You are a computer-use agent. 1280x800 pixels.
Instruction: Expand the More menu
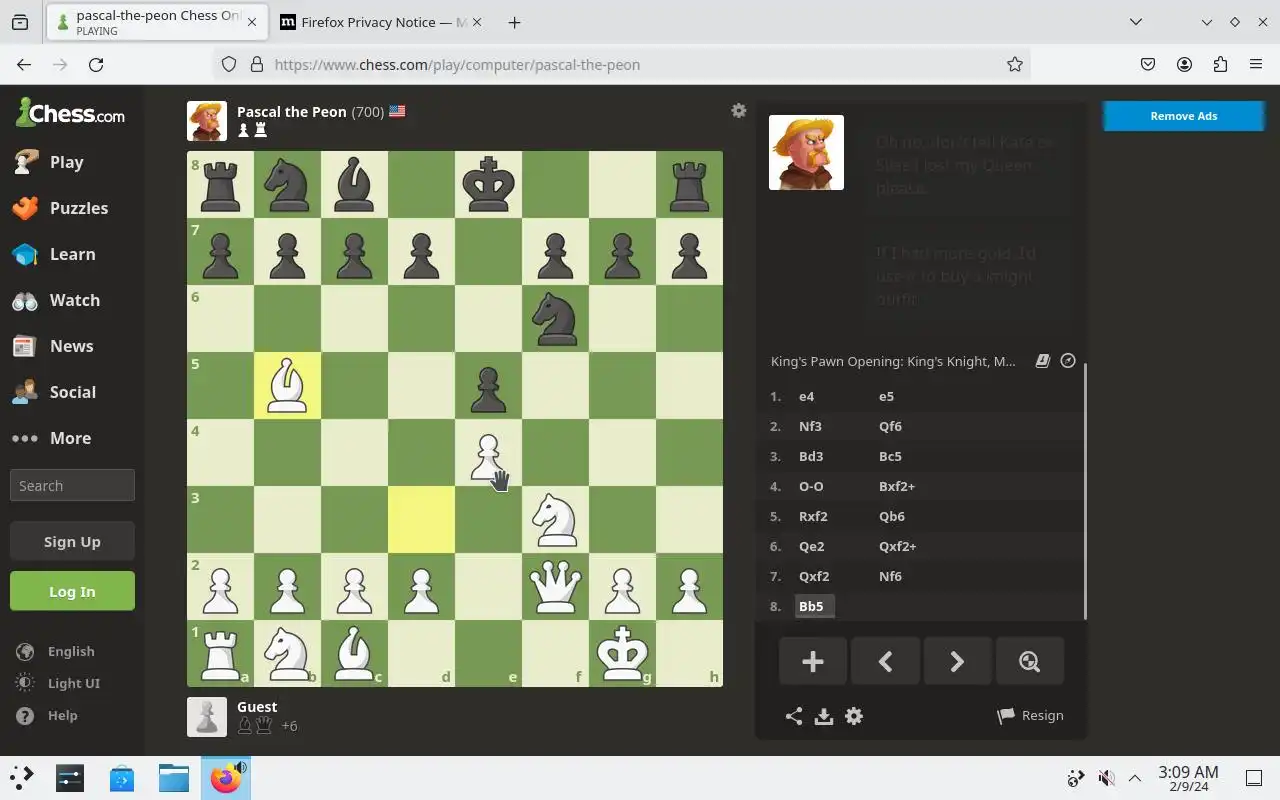tap(72, 438)
